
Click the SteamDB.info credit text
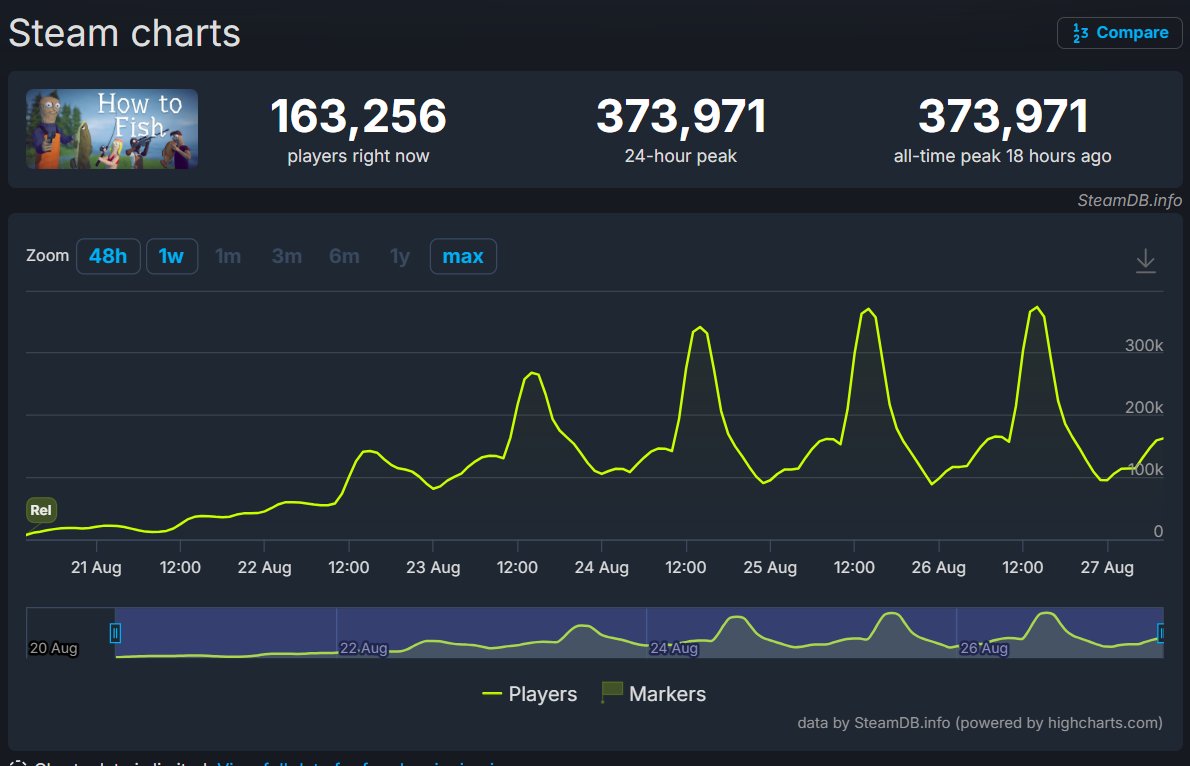coord(1129,200)
